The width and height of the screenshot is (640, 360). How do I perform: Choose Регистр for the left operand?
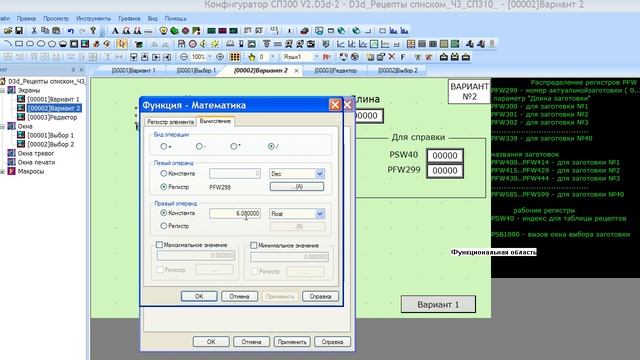pos(164,187)
